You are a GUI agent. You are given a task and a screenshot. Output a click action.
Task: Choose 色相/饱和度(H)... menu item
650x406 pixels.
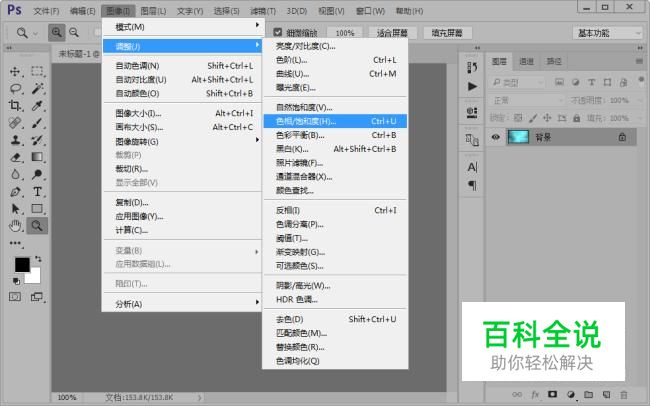coord(335,121)
